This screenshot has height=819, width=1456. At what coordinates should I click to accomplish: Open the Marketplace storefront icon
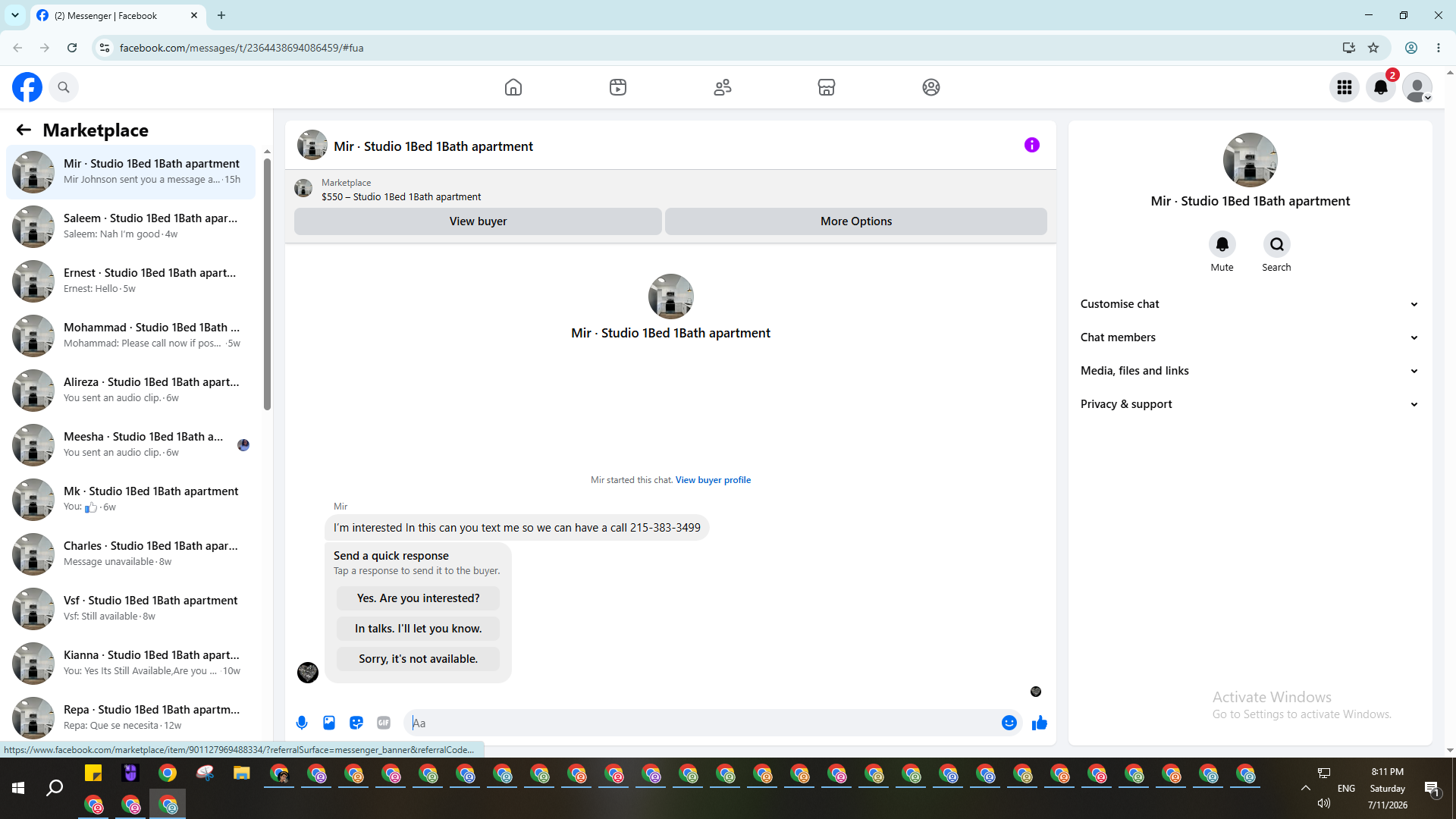(x=827, y=87)
